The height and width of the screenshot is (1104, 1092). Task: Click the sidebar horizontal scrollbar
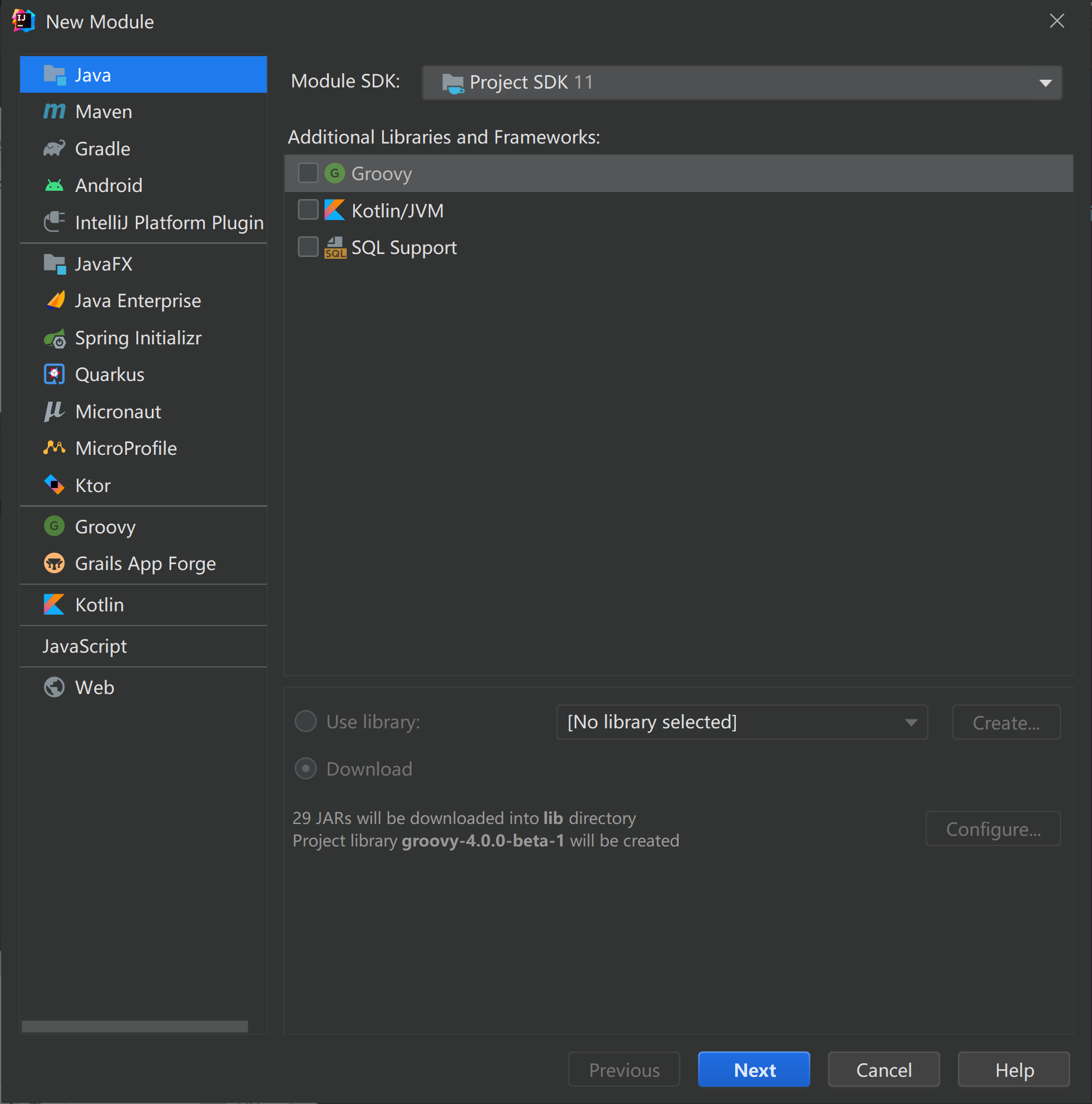[135, 1027]
